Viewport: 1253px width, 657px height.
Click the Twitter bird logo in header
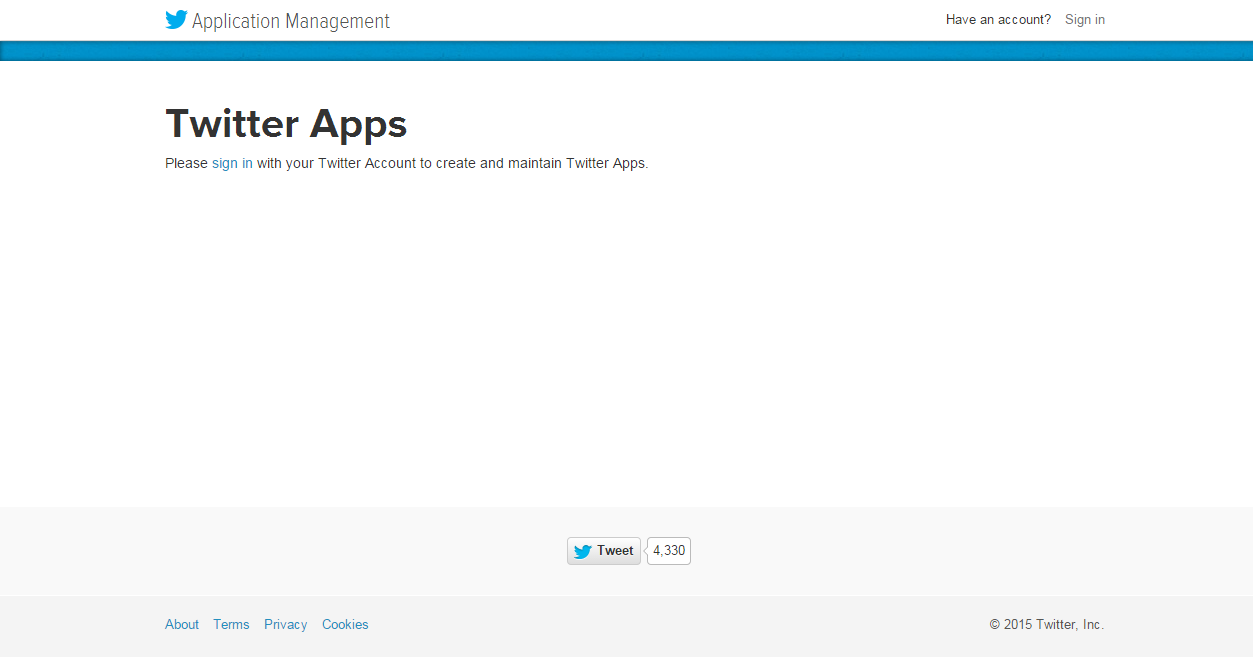click(176, 19)
